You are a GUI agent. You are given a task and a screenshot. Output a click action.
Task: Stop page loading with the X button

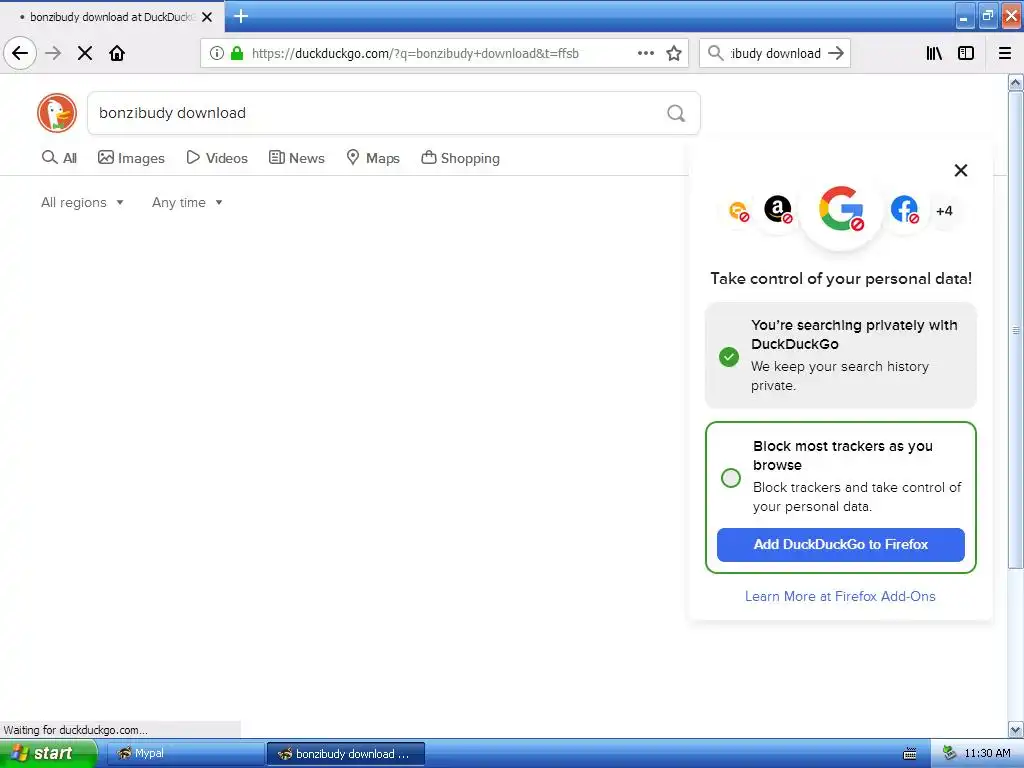tap(85, 53)
